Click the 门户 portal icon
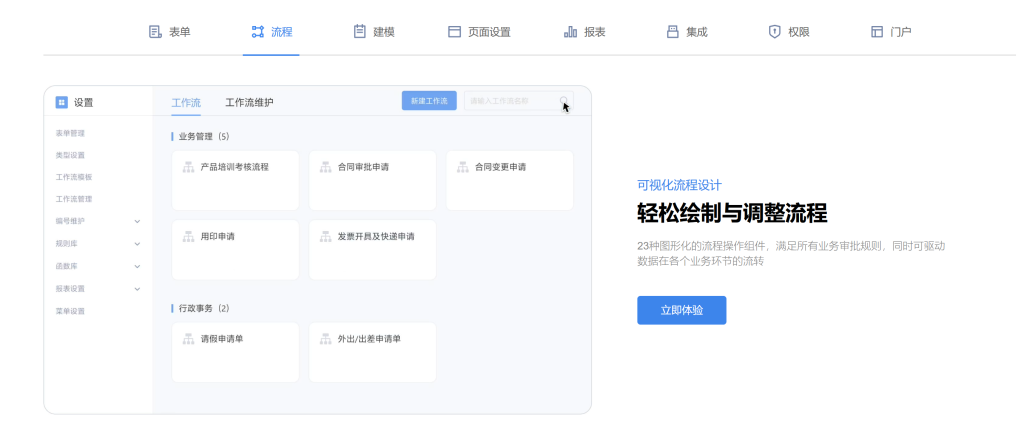Screen dimensions: 1024x422 coord(877,32)
